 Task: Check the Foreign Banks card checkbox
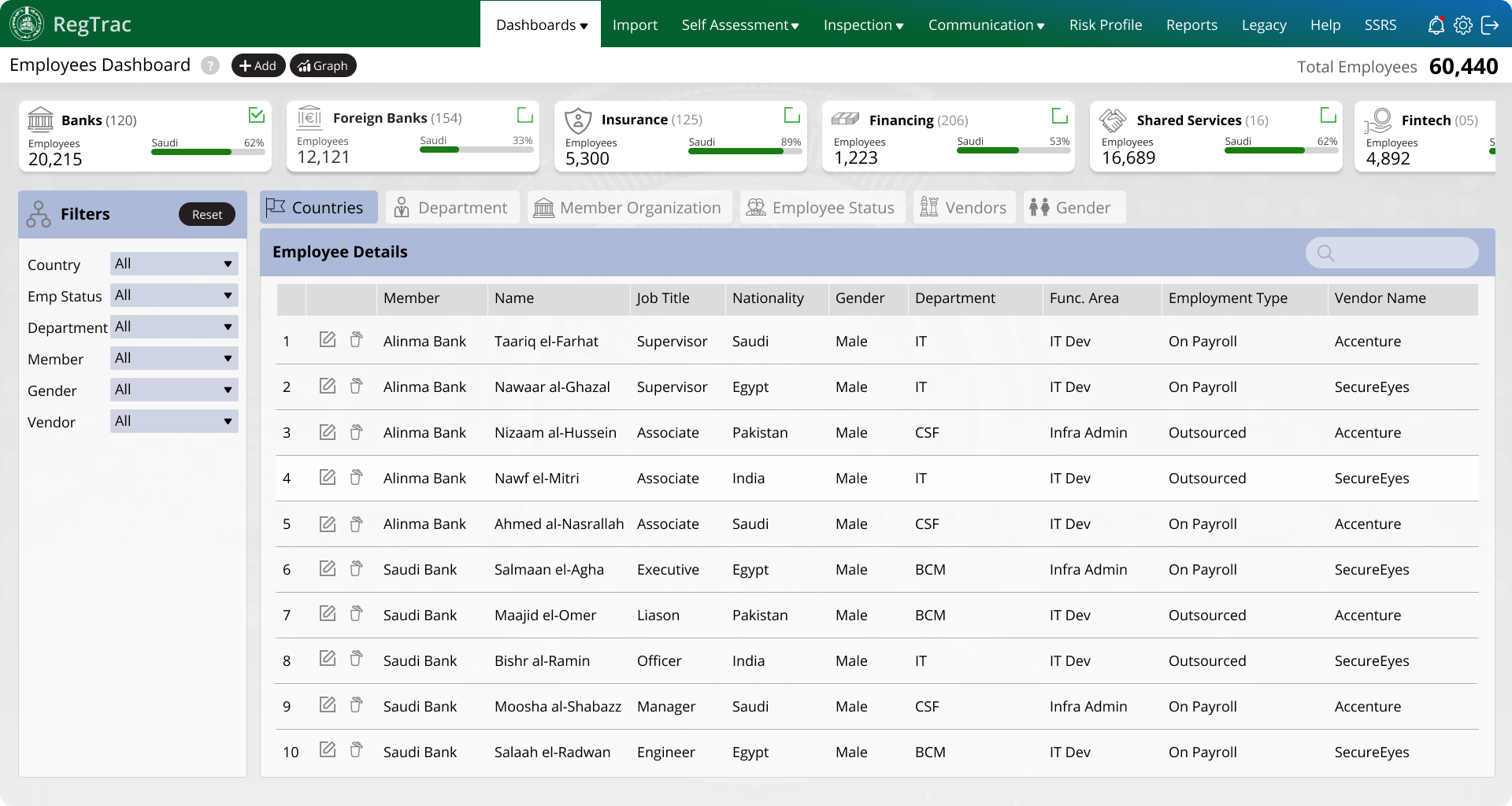(524, 116)
